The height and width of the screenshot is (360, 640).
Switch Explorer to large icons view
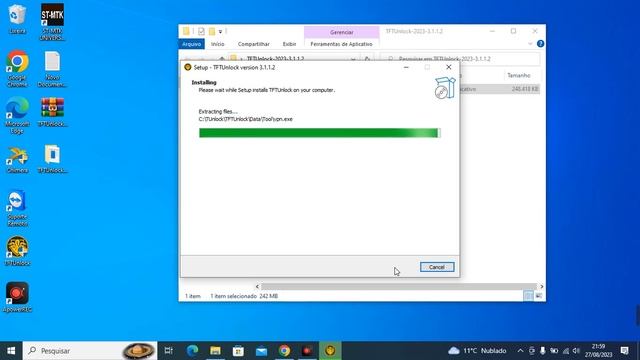[539, 296]
